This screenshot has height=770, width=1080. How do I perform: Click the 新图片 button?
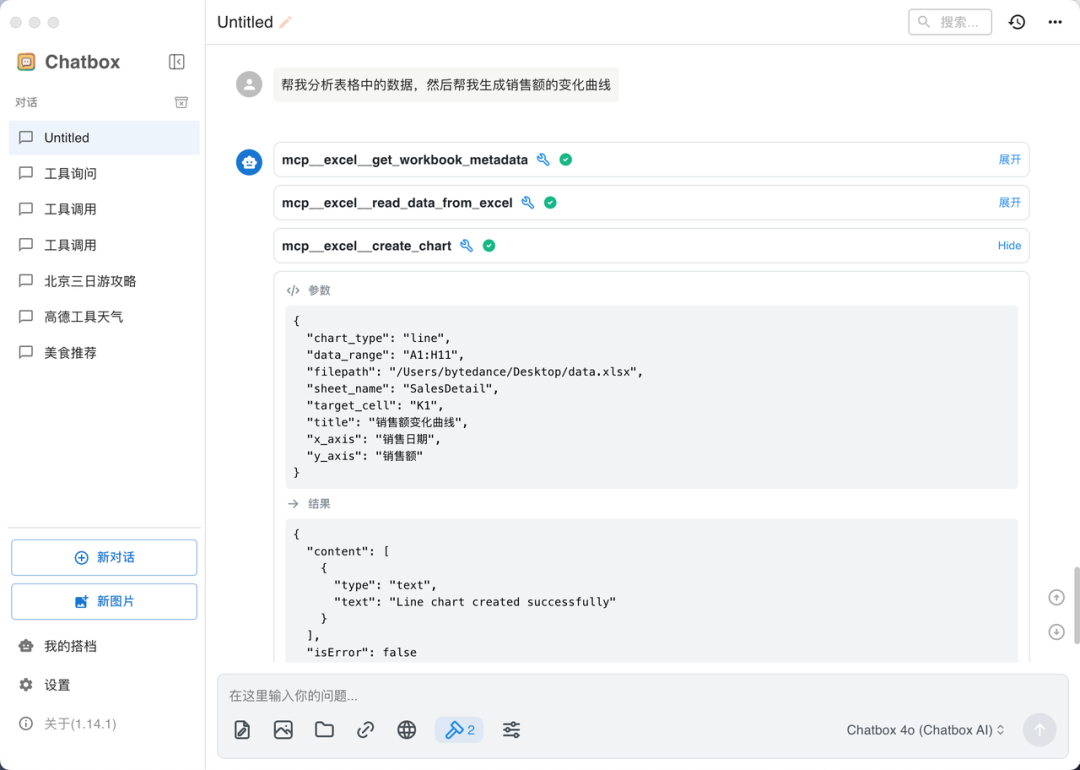pyautogui.click(x=104, y=602)
